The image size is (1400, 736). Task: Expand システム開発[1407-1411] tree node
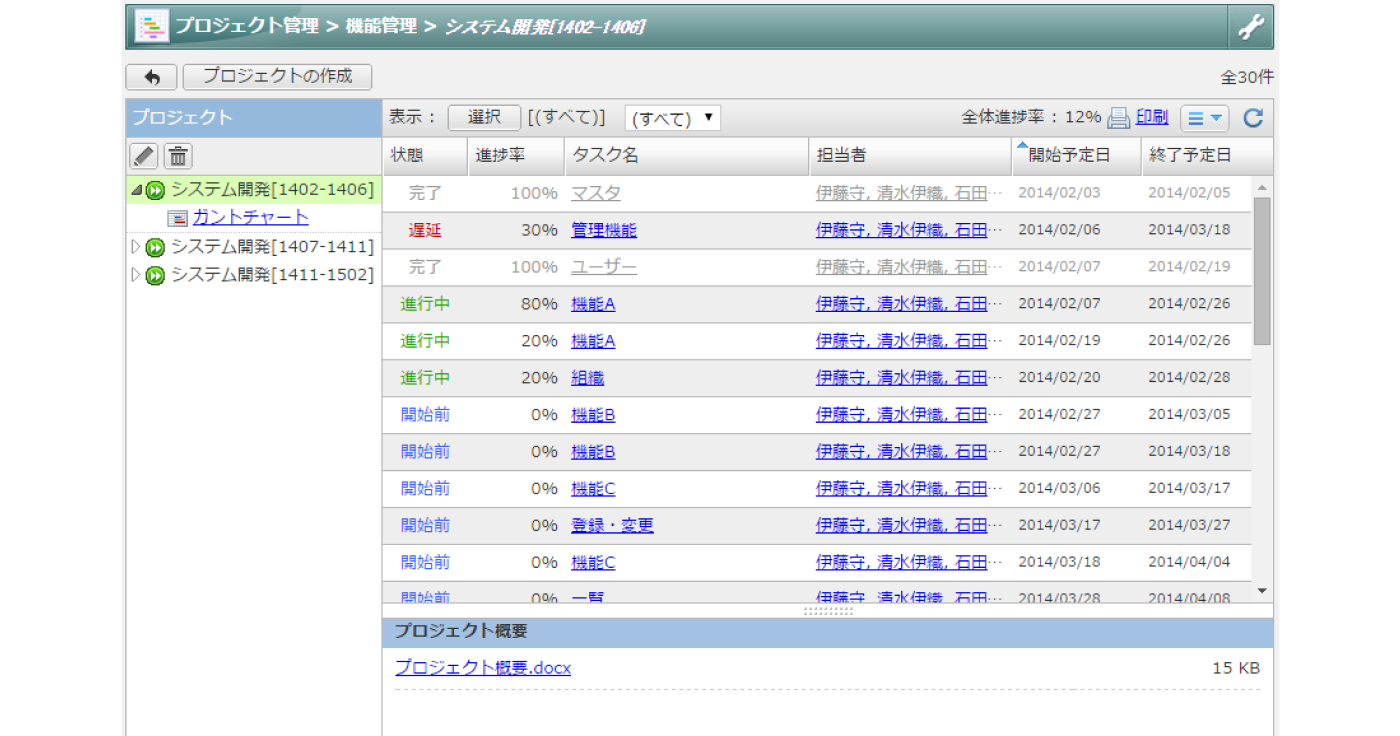136,246
